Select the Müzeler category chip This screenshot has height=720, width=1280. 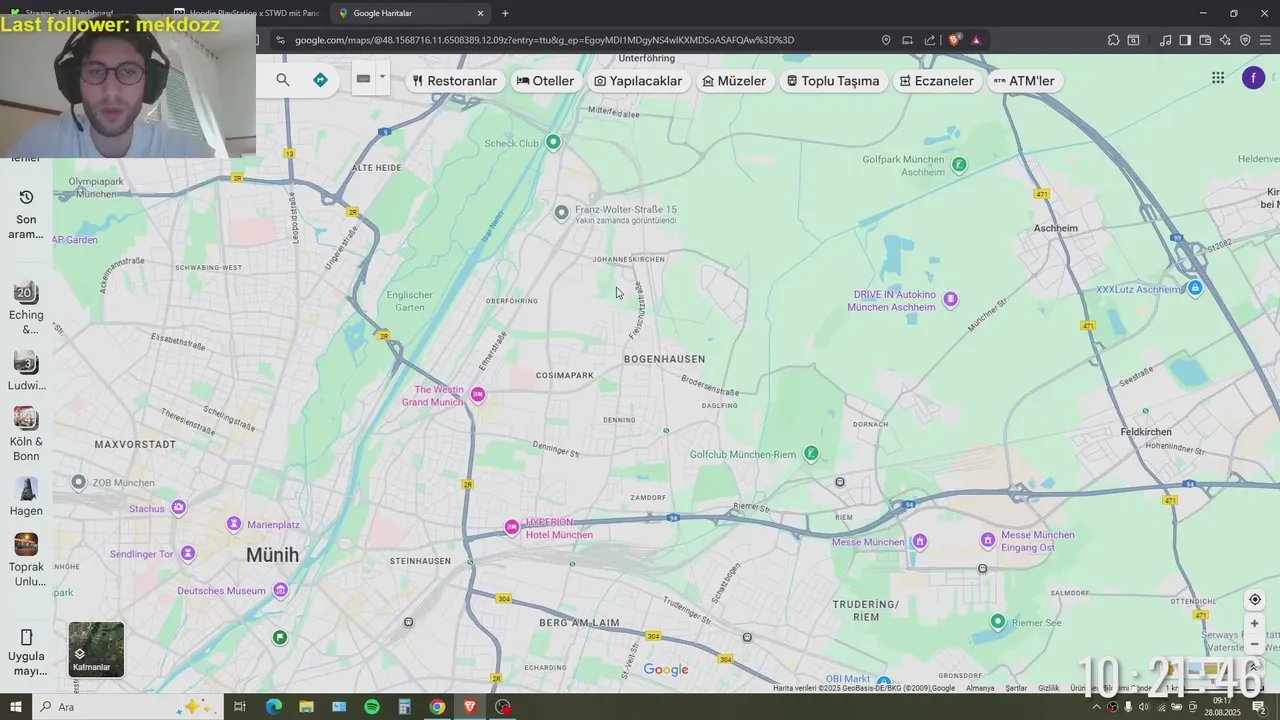coord(734,81)
